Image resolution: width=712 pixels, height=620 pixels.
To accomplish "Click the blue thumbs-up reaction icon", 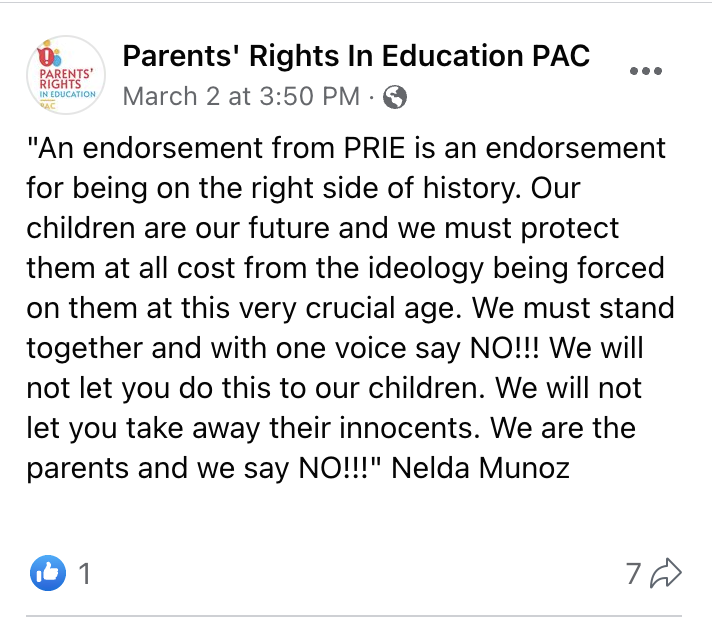I will coord(48,573).
